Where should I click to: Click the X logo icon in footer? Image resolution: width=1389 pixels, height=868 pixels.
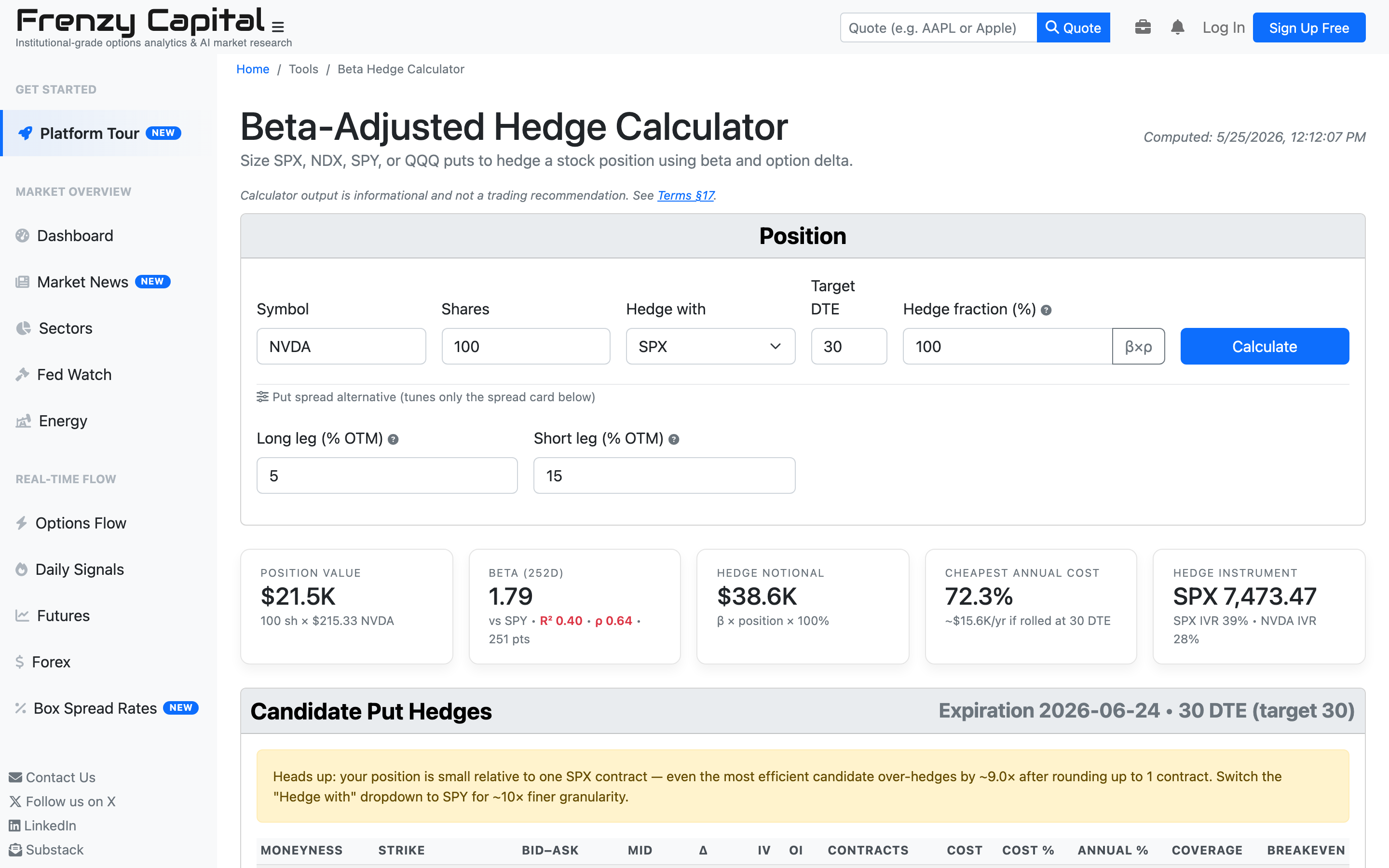click(x=15, y=801)
